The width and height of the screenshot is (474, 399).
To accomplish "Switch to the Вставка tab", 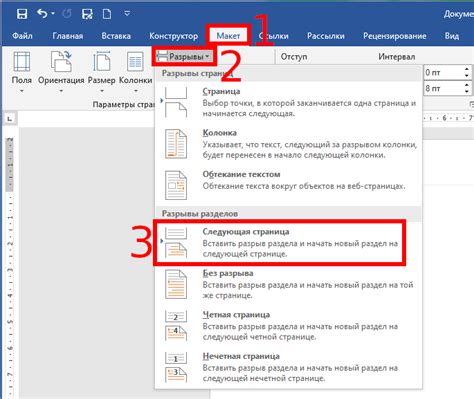I will 116,36.
